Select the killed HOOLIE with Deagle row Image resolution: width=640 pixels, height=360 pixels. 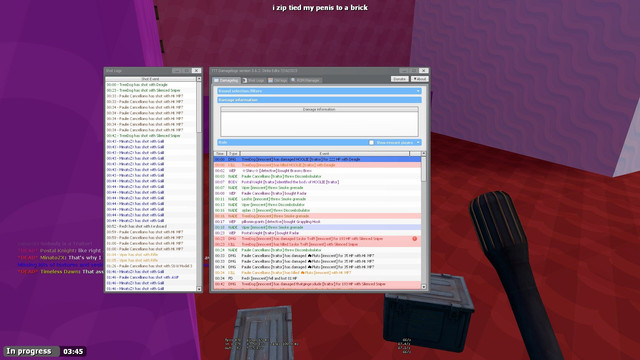pos(318,165)
